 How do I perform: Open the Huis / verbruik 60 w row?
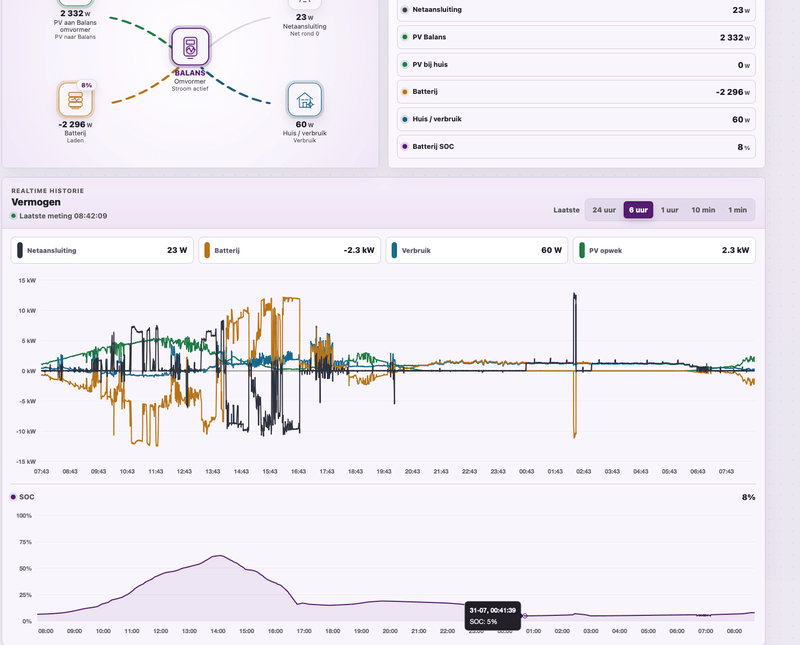pyautogui.click(x=576, y=119)
